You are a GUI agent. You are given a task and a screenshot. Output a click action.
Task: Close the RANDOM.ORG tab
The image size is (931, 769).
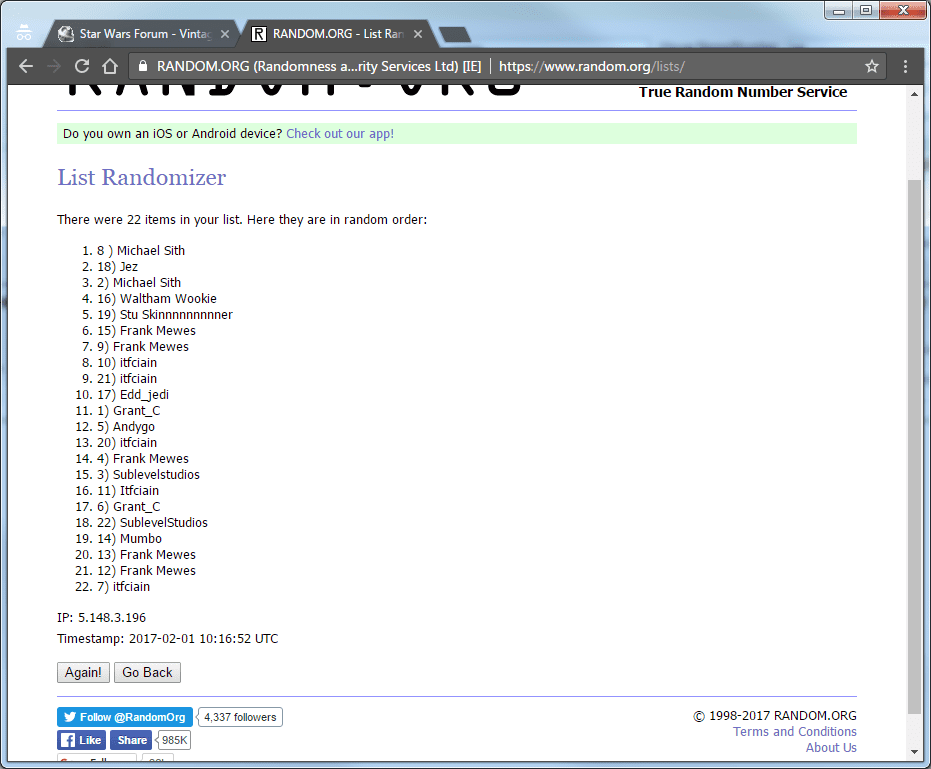418,34
